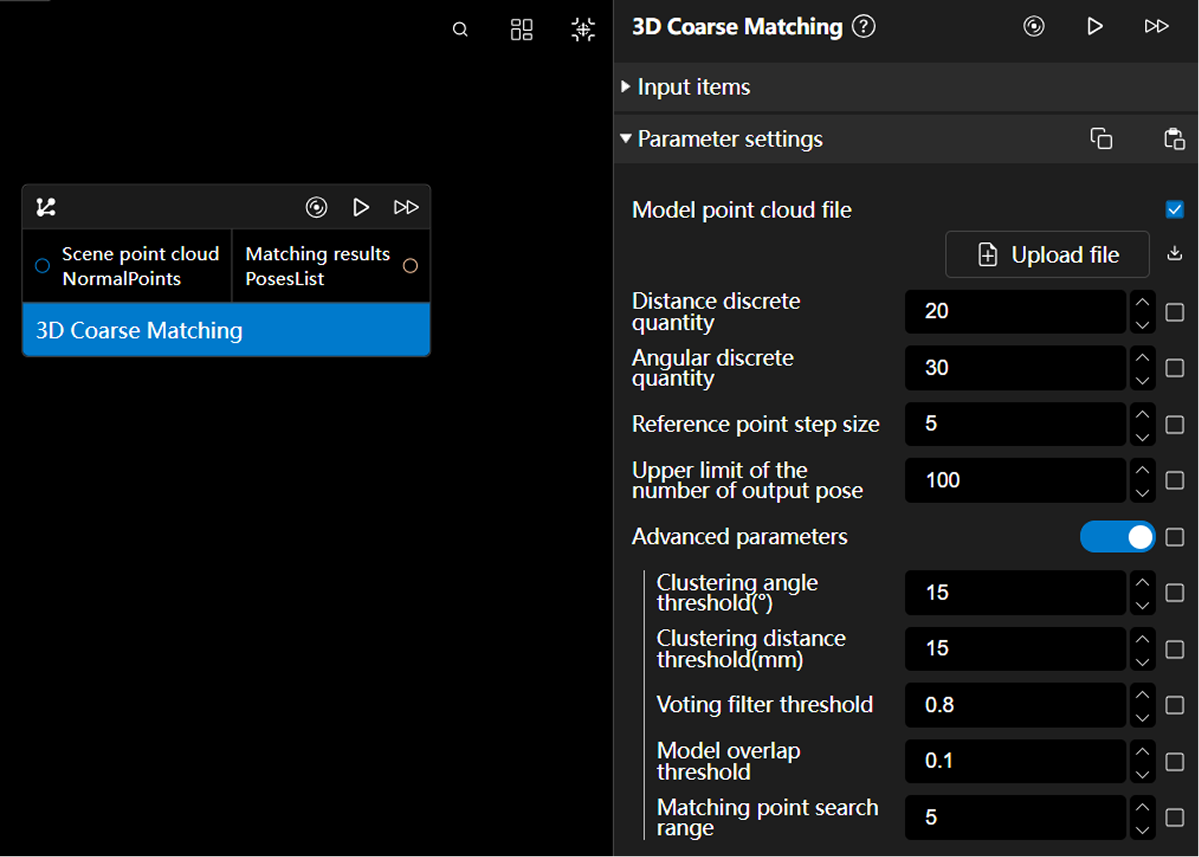
Task: Paste parameter settings using clipboard icon
Action: pyautogui.click(x=1174, y=139)
